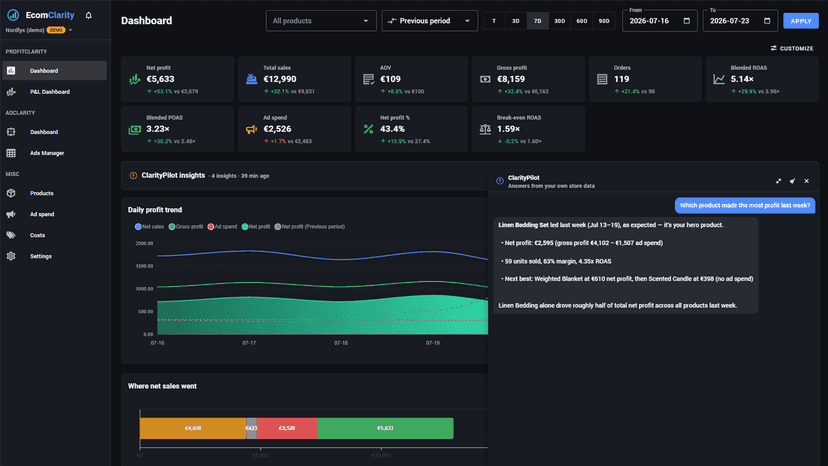Toggle Net sales legend series
The image size is (828, 466).
tap(149, 227)
